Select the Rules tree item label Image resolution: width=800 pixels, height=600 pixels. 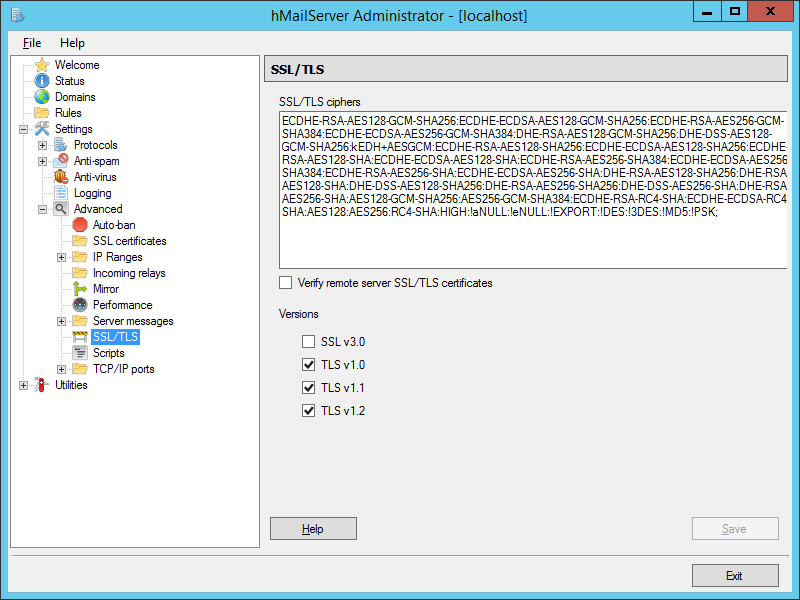68,113
